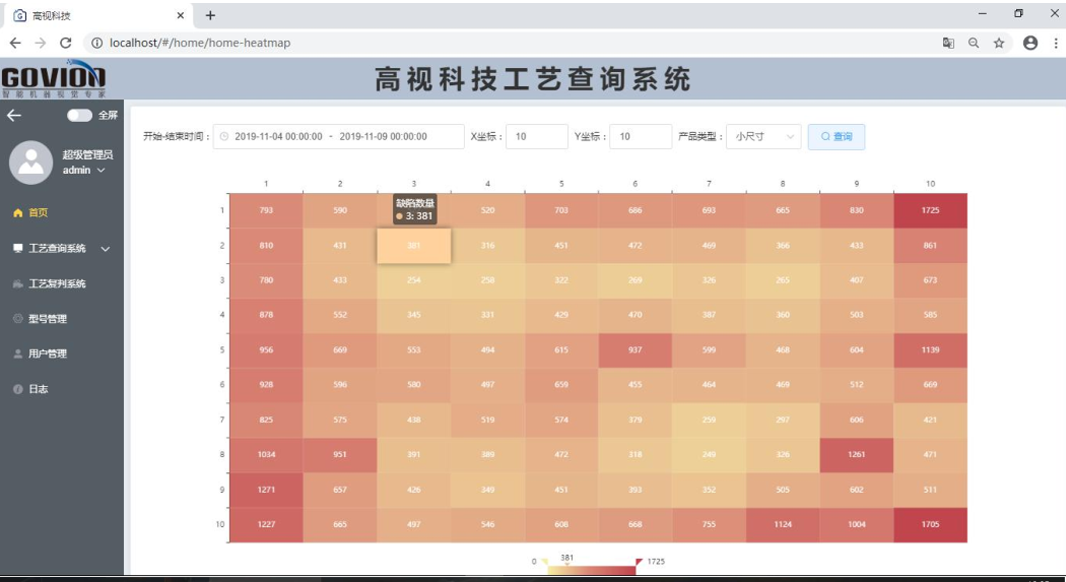This screenshot has width=1066, height=582.
Task: Click the heatmap cell with value 1261
Action: 857,455
